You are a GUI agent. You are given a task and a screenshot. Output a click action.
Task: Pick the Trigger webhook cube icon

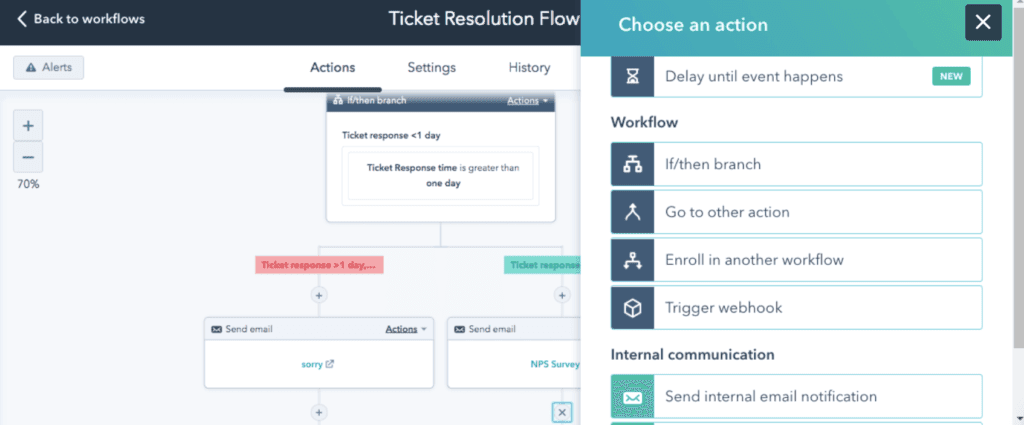632,308
